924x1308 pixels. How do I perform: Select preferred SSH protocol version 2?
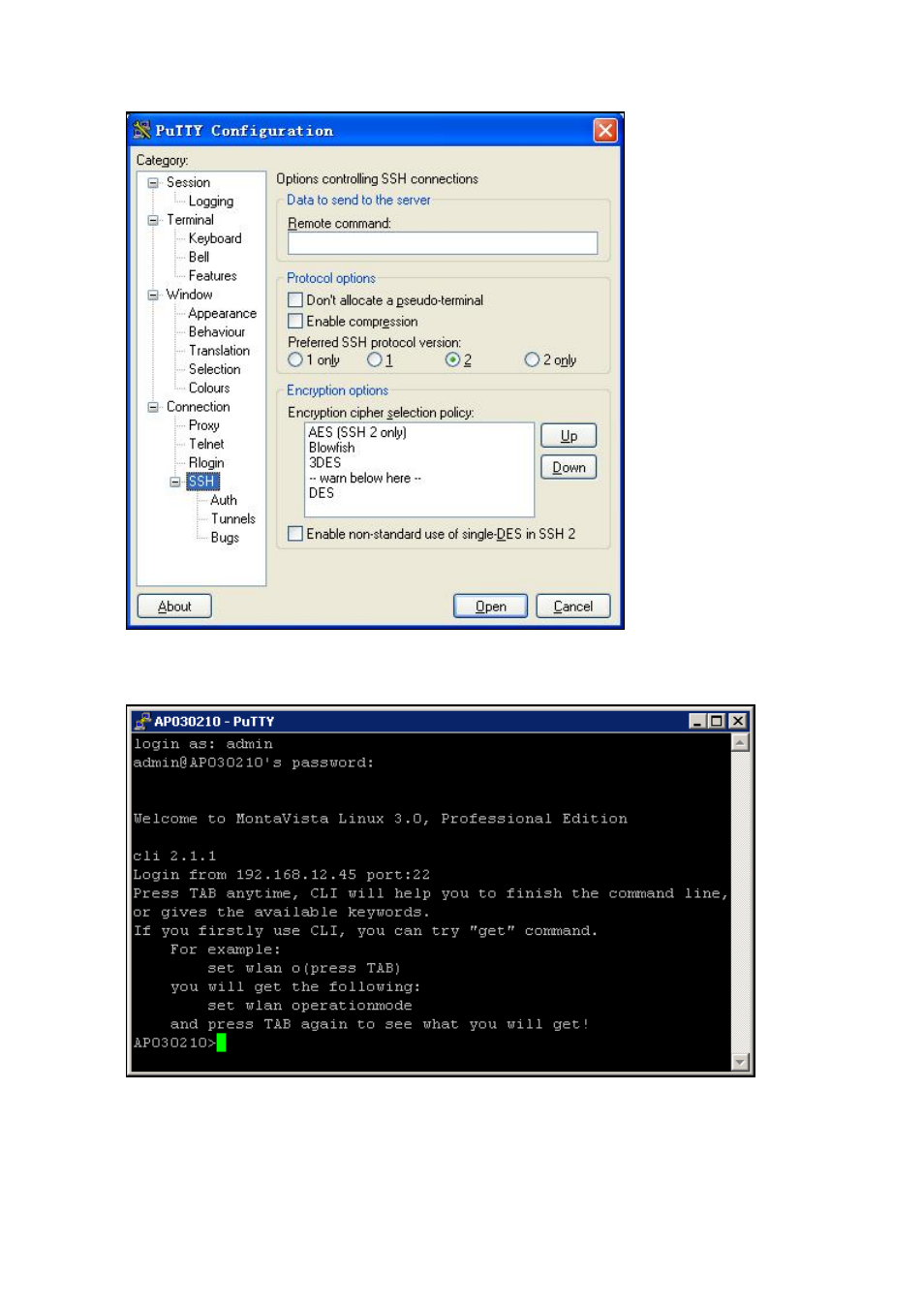(x=452, y=359)
